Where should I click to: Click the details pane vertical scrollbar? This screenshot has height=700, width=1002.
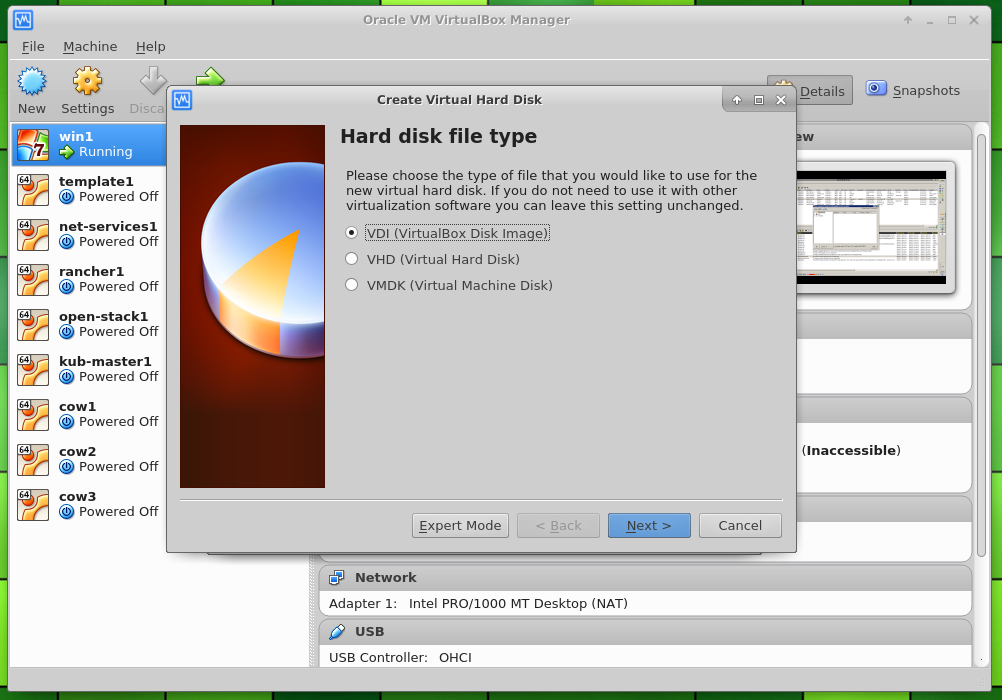tap(982, 345)
